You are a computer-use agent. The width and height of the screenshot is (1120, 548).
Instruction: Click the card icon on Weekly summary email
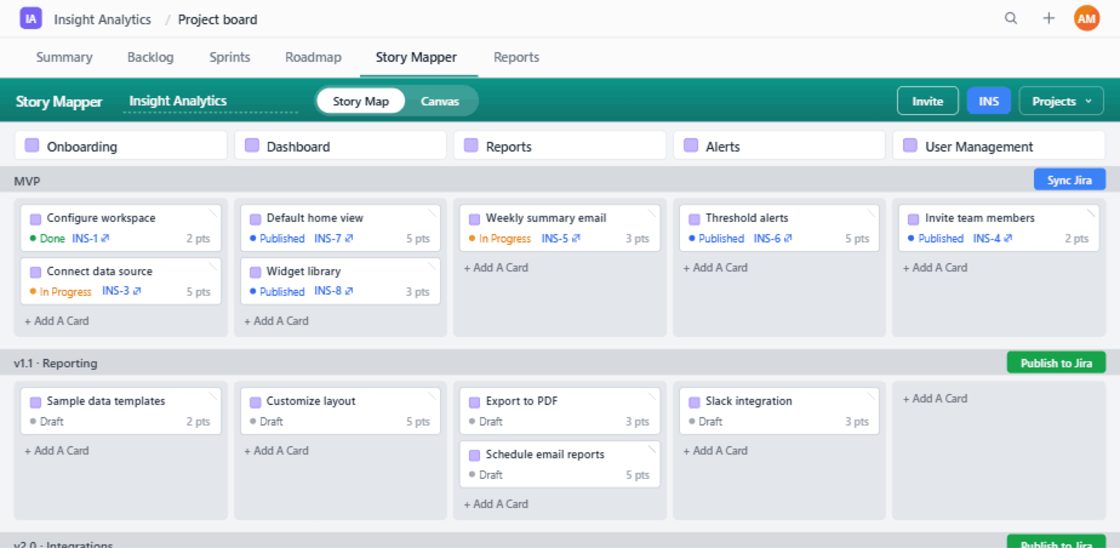(474, 219)
